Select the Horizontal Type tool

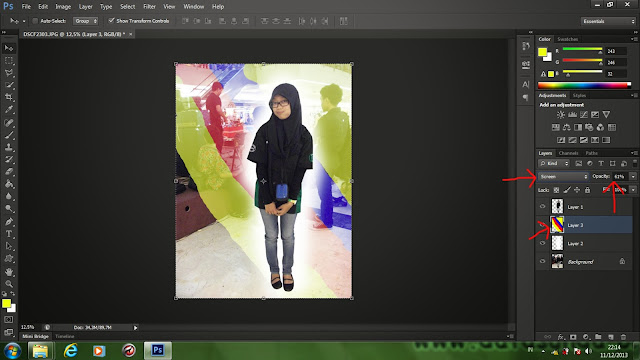pos(9,234)
